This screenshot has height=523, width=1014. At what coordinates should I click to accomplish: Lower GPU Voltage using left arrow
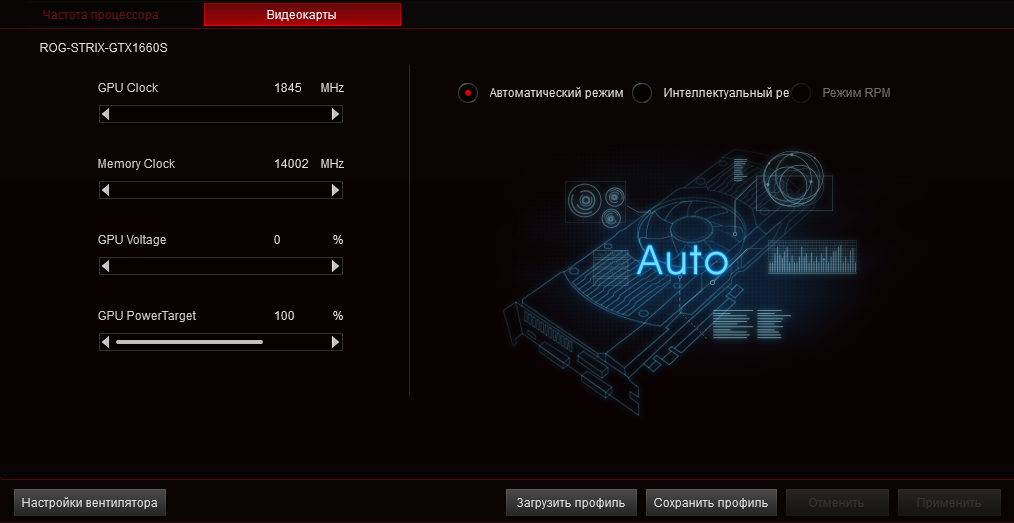pyautogui.click(x=105, y=266)
